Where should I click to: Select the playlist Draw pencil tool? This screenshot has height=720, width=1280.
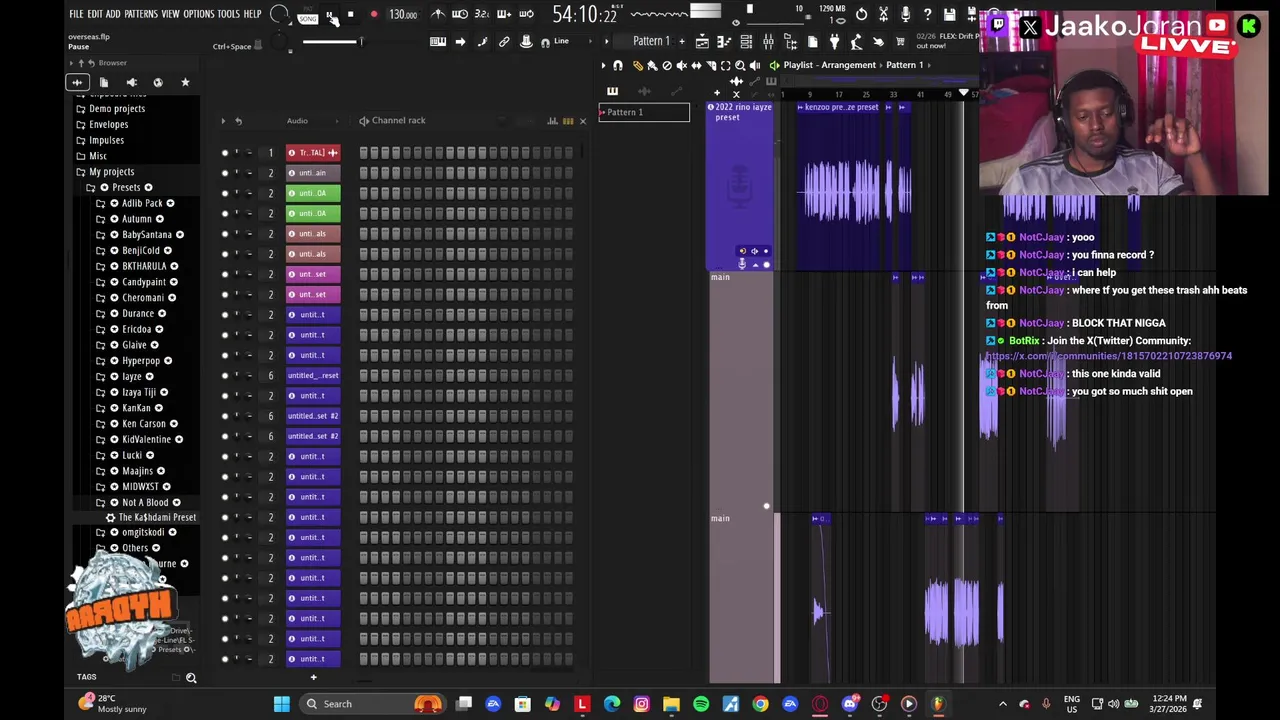pos(638,65)
